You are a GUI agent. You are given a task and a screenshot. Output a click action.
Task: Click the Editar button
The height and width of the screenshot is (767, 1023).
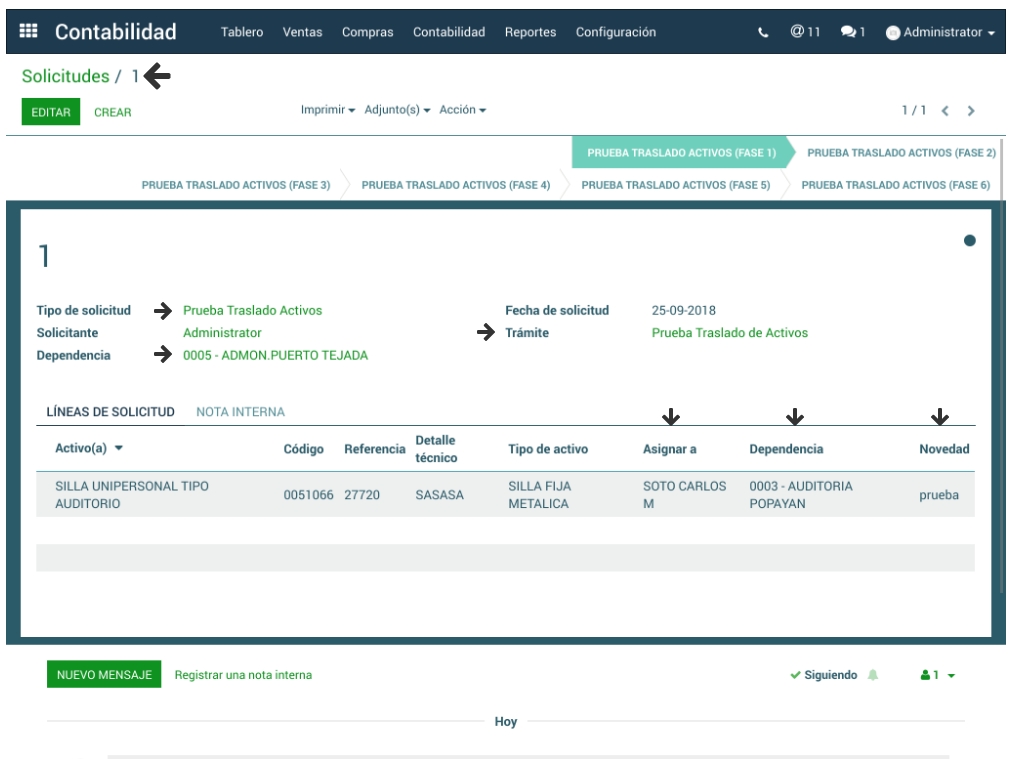[51, 112]
